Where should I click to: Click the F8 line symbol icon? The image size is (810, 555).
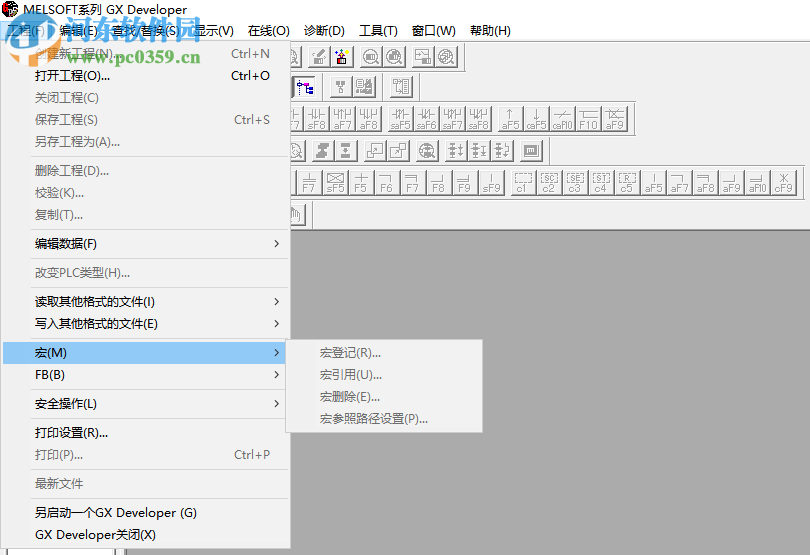(439, 182)
